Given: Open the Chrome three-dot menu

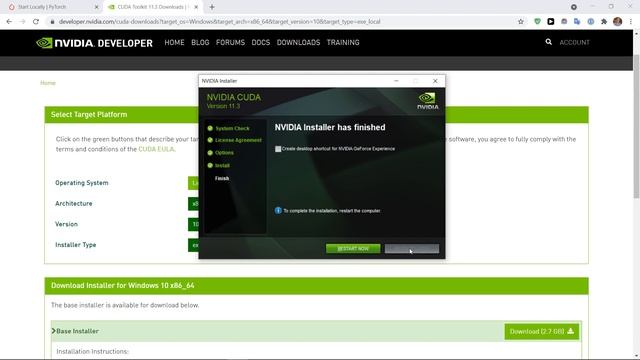Looking at the screenshot, I should point(631,22).
